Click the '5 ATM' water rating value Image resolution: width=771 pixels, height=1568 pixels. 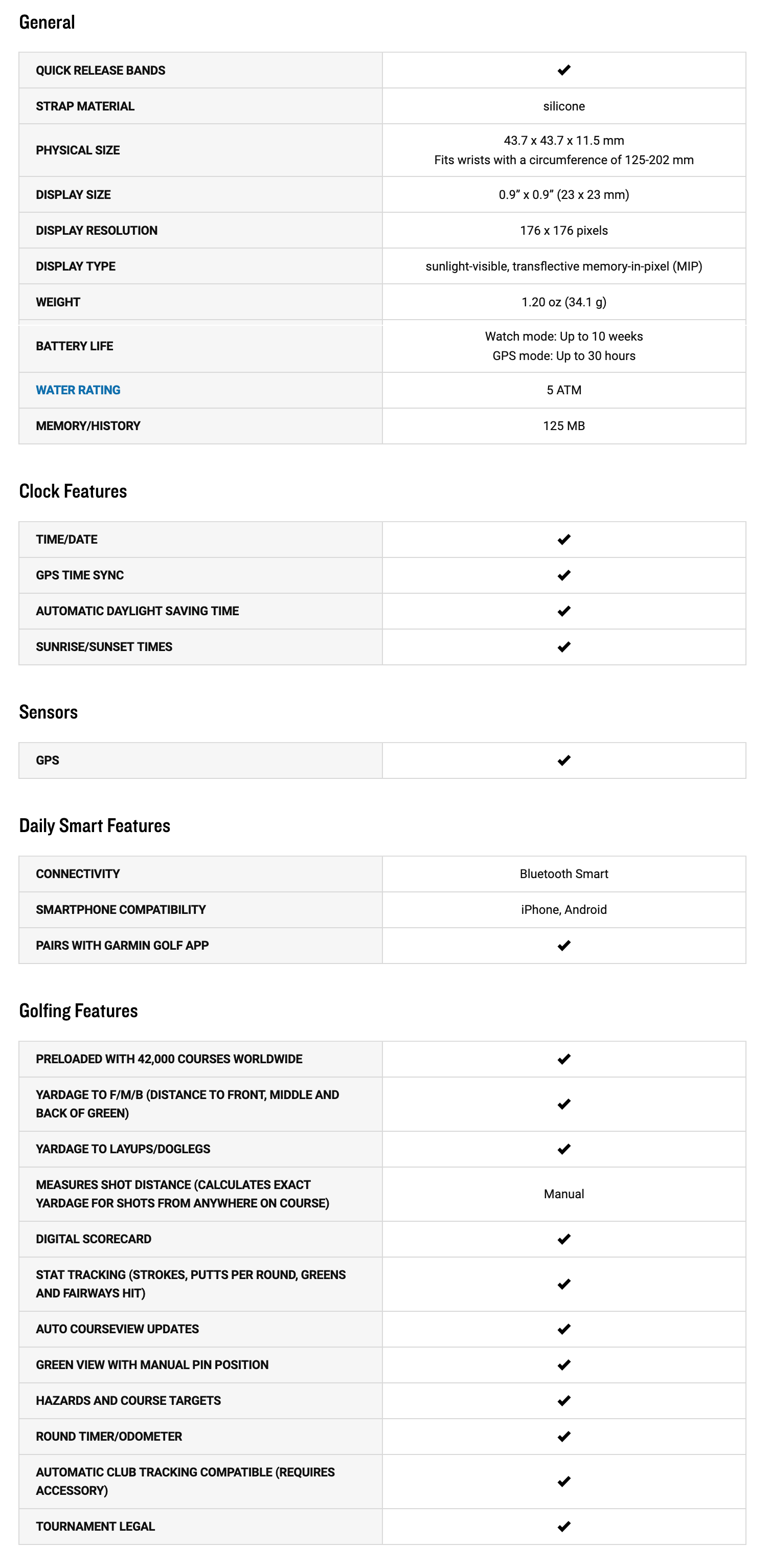pyautogui.click(x=563, y=390)
